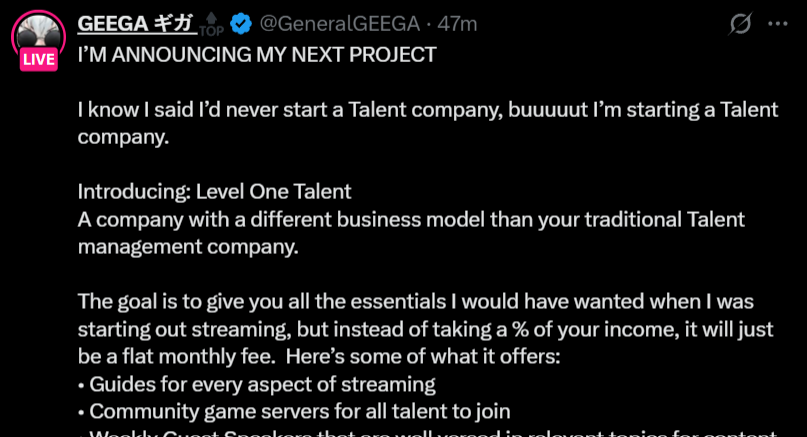Click the 'management company.' text line

[188, 247]
